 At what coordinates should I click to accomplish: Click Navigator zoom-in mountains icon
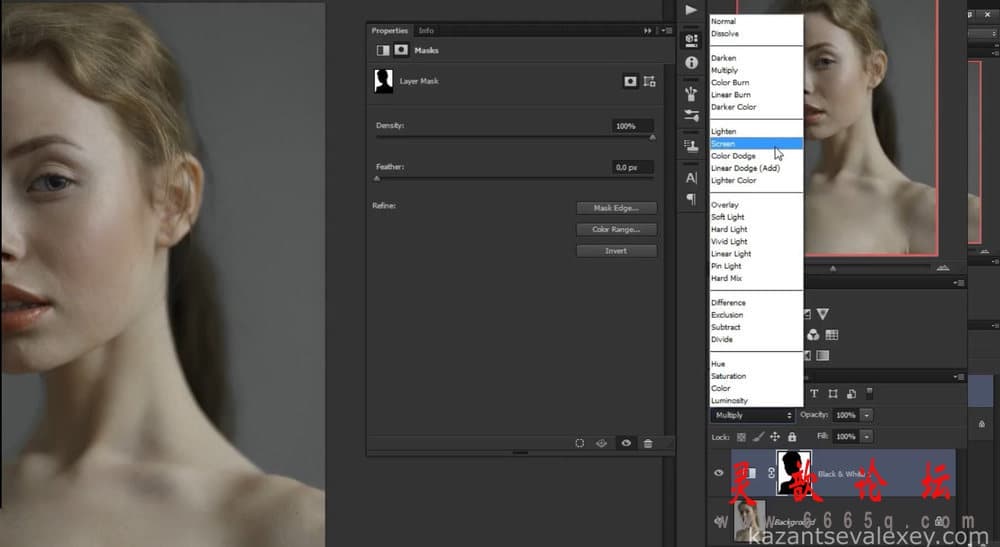point(943,268)
